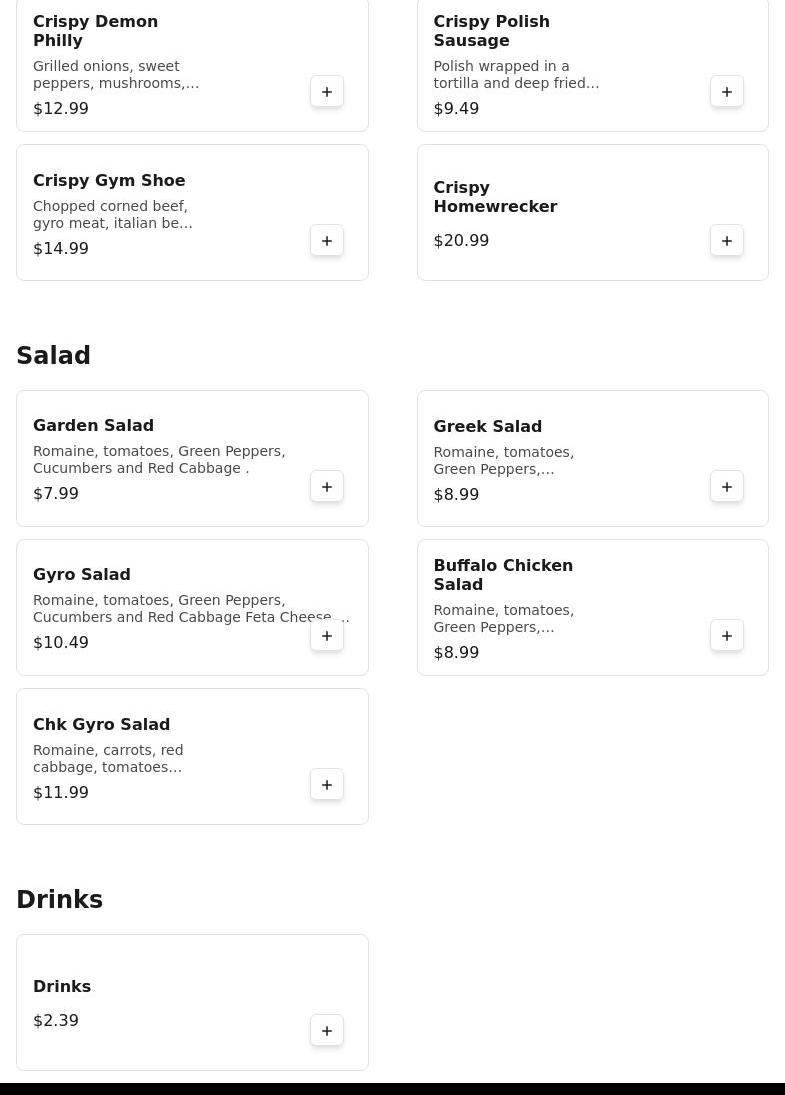The width and height of the screenshot is (785, 1095).
Task: Add Crispy Homewrecker with plus button
Action: click(x=727, y=240)
